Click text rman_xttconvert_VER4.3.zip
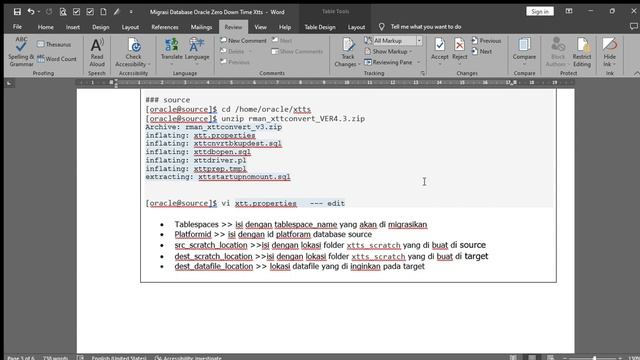The image size is (640, 360). [x=307, y=119]
